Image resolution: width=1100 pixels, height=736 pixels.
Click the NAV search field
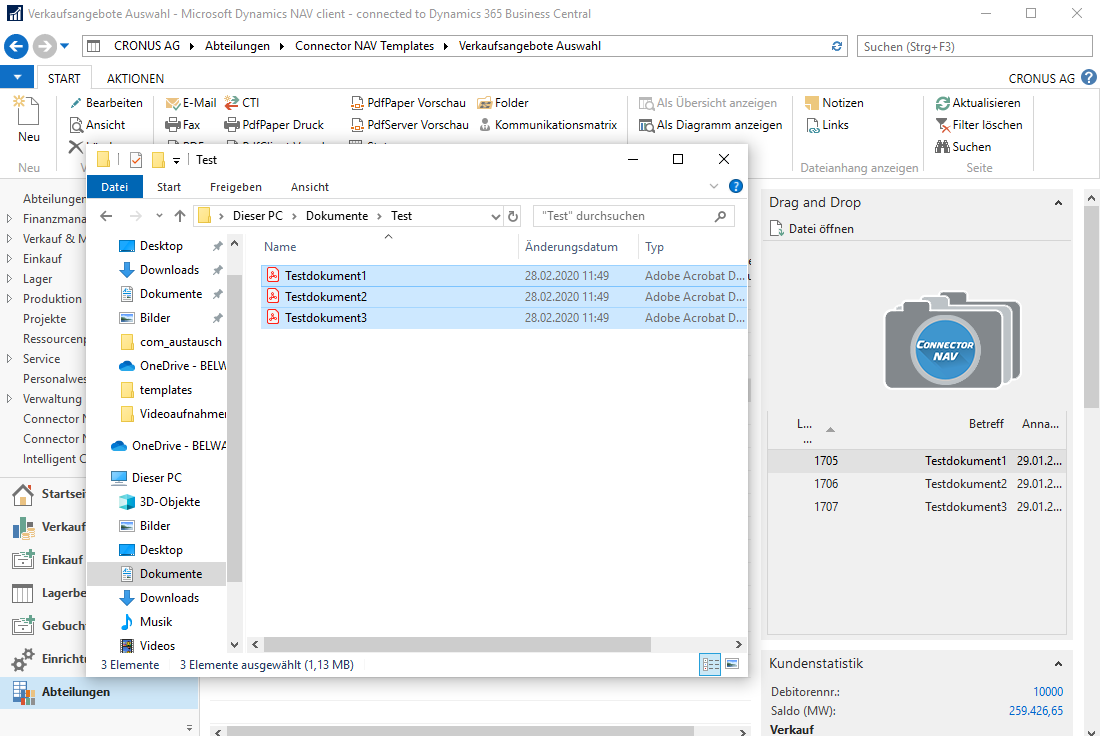point(974,46)
